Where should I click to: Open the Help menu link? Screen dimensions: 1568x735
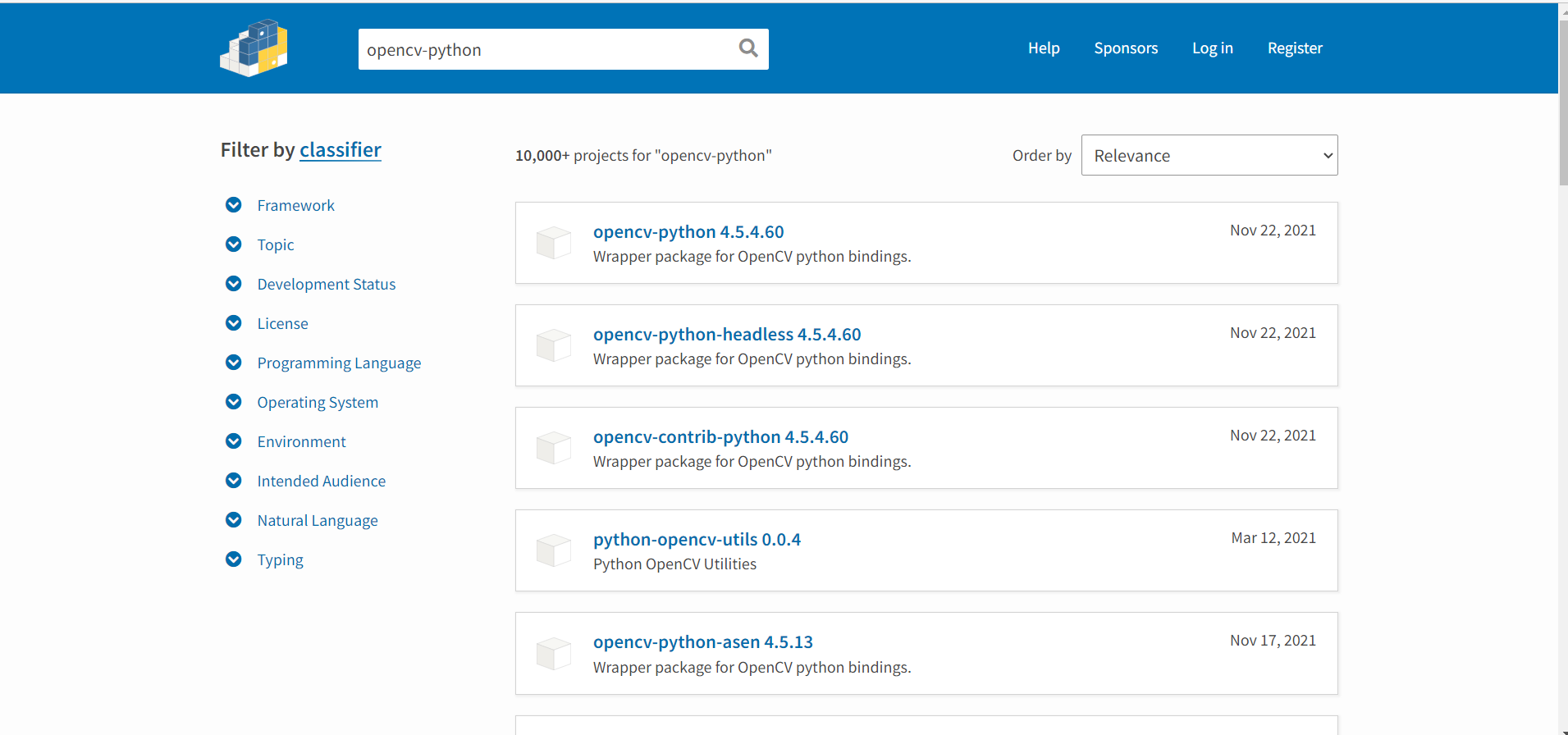1044,48
